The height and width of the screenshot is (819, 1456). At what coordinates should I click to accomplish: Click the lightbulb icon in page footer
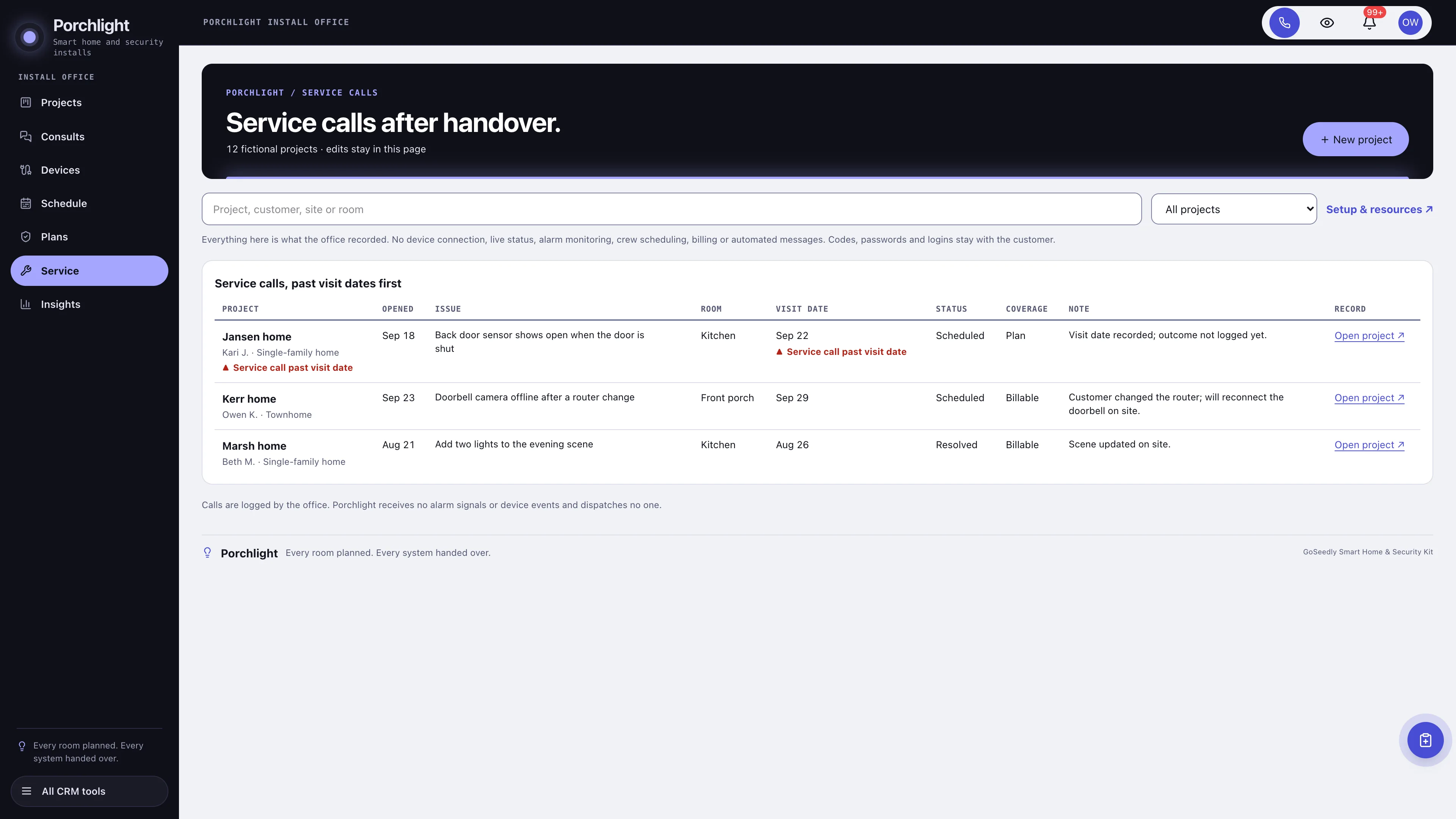[207, 553]
